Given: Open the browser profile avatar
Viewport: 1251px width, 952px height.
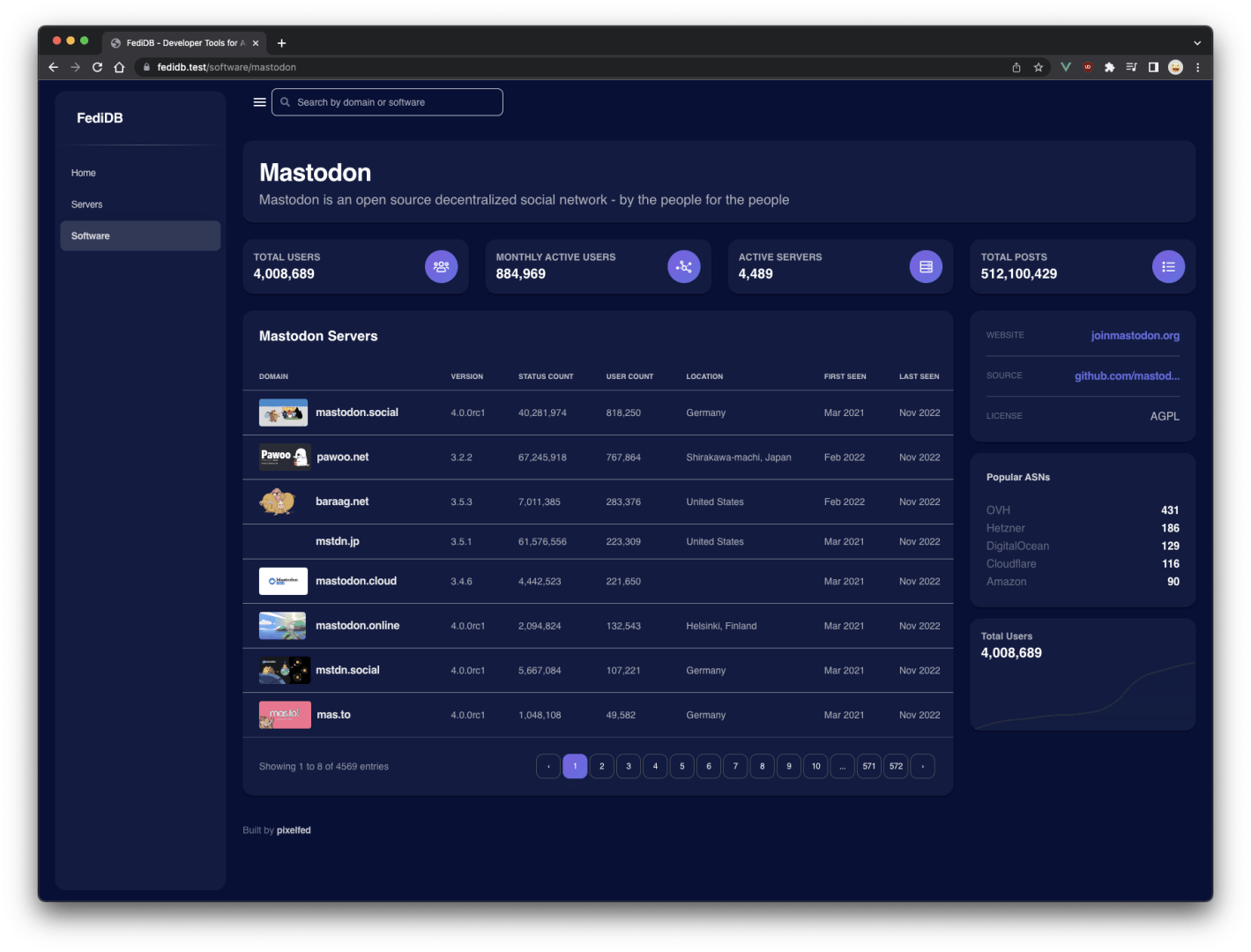Looking at the screenshot, I should point(1175,67).
